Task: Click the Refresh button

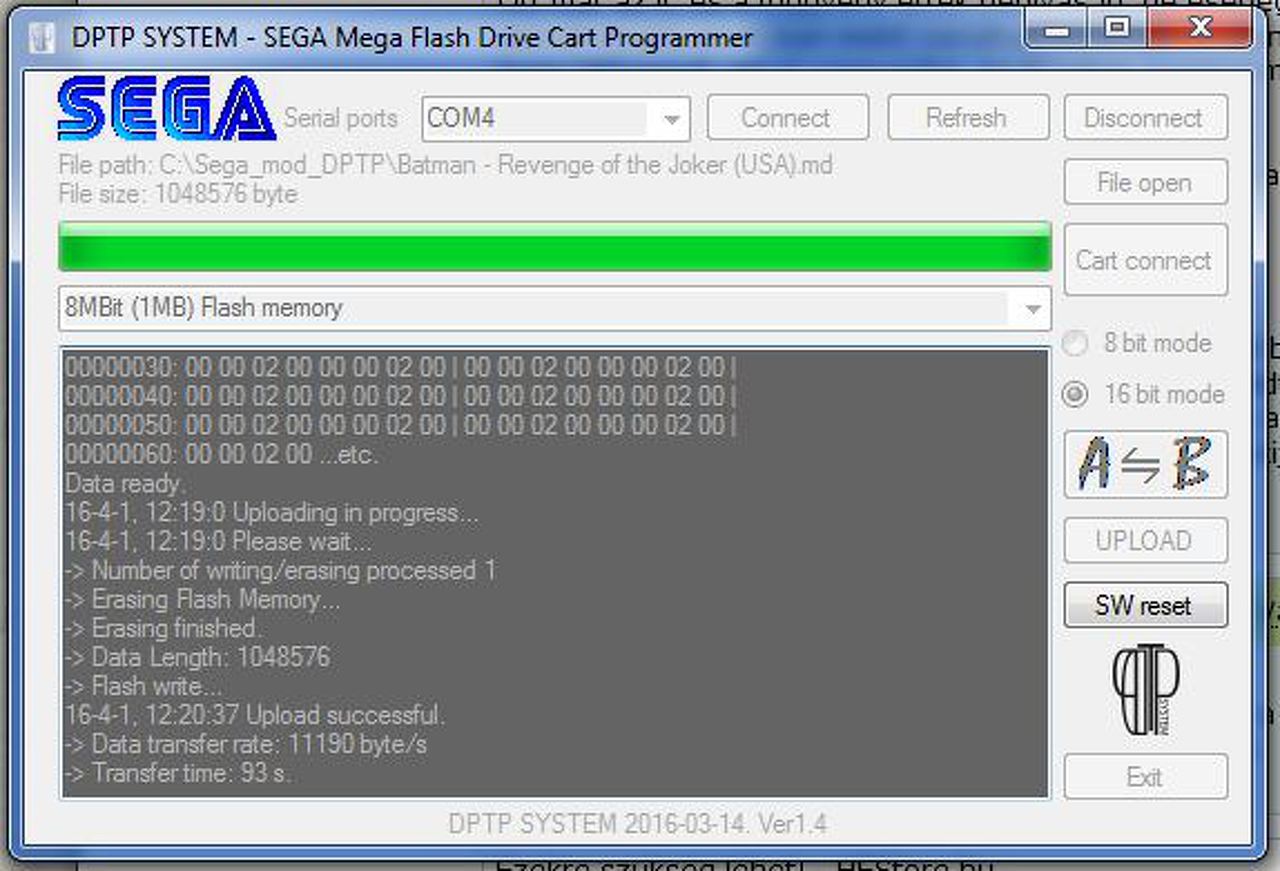Action: pyautogui.click(x=968, y=118)
